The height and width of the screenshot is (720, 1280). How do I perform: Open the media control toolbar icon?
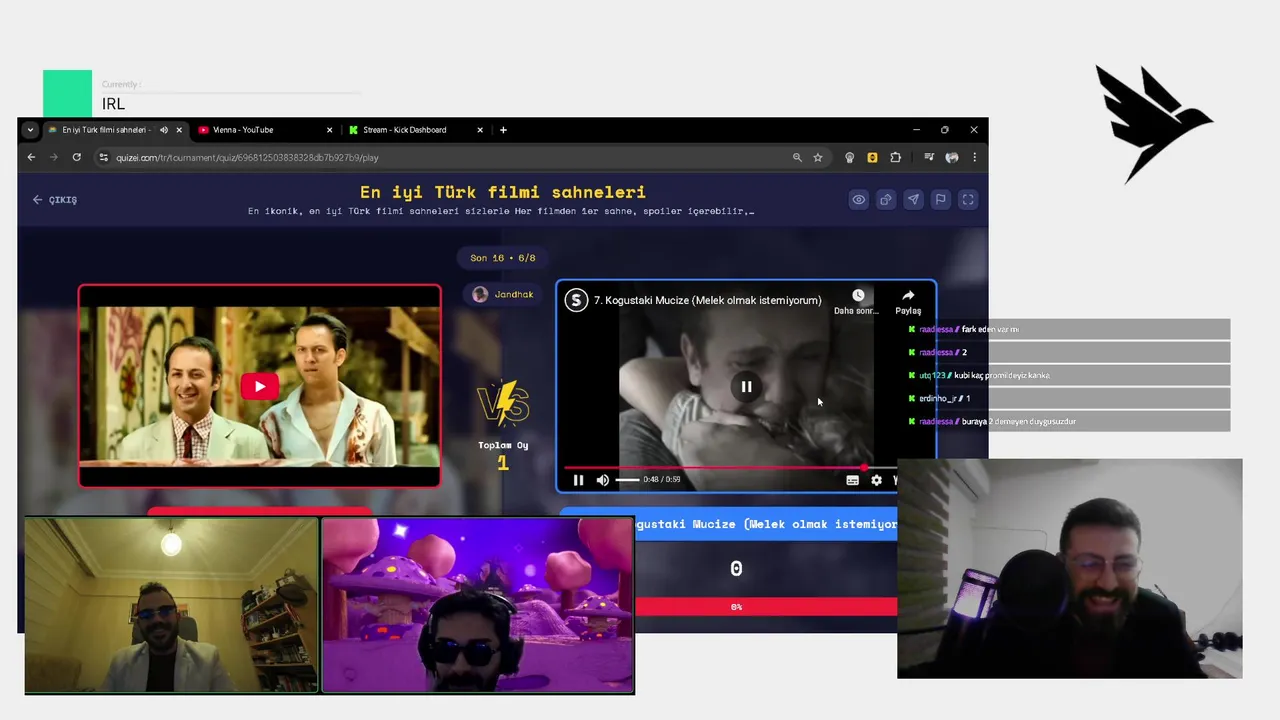pyautogui.click(x=929, y=157)
